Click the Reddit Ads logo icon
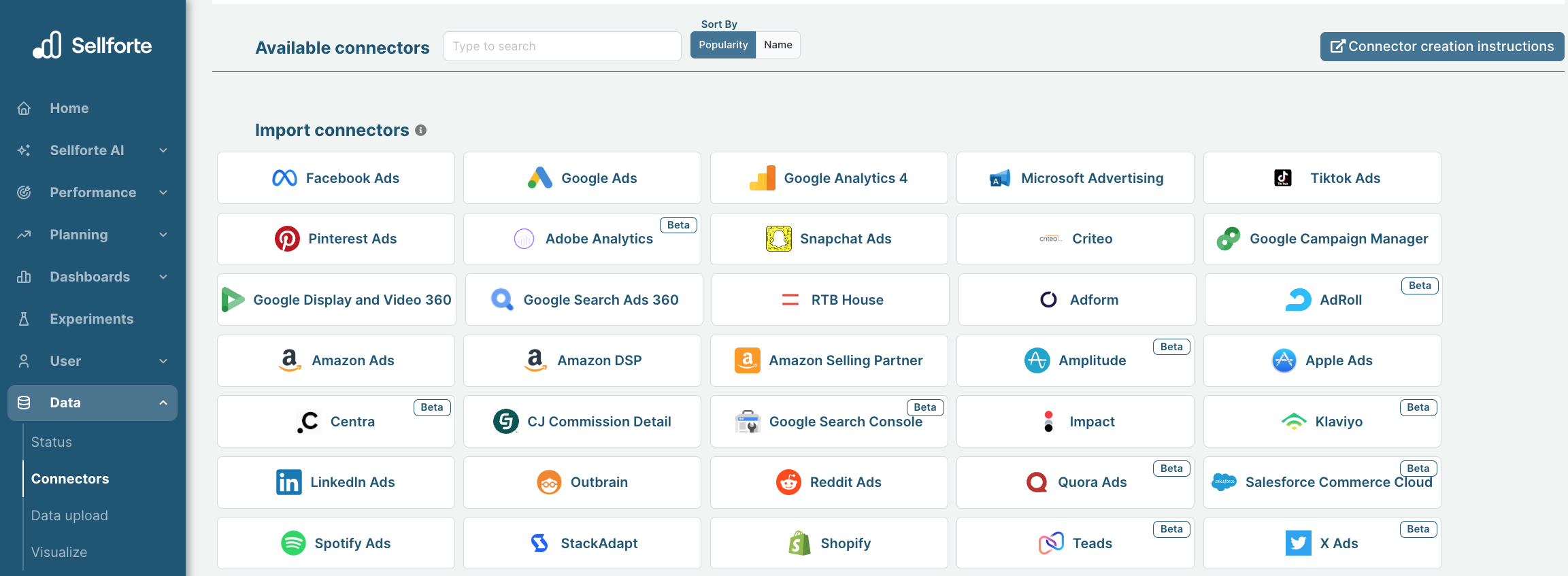1568x576 pixels. point(789,482)
